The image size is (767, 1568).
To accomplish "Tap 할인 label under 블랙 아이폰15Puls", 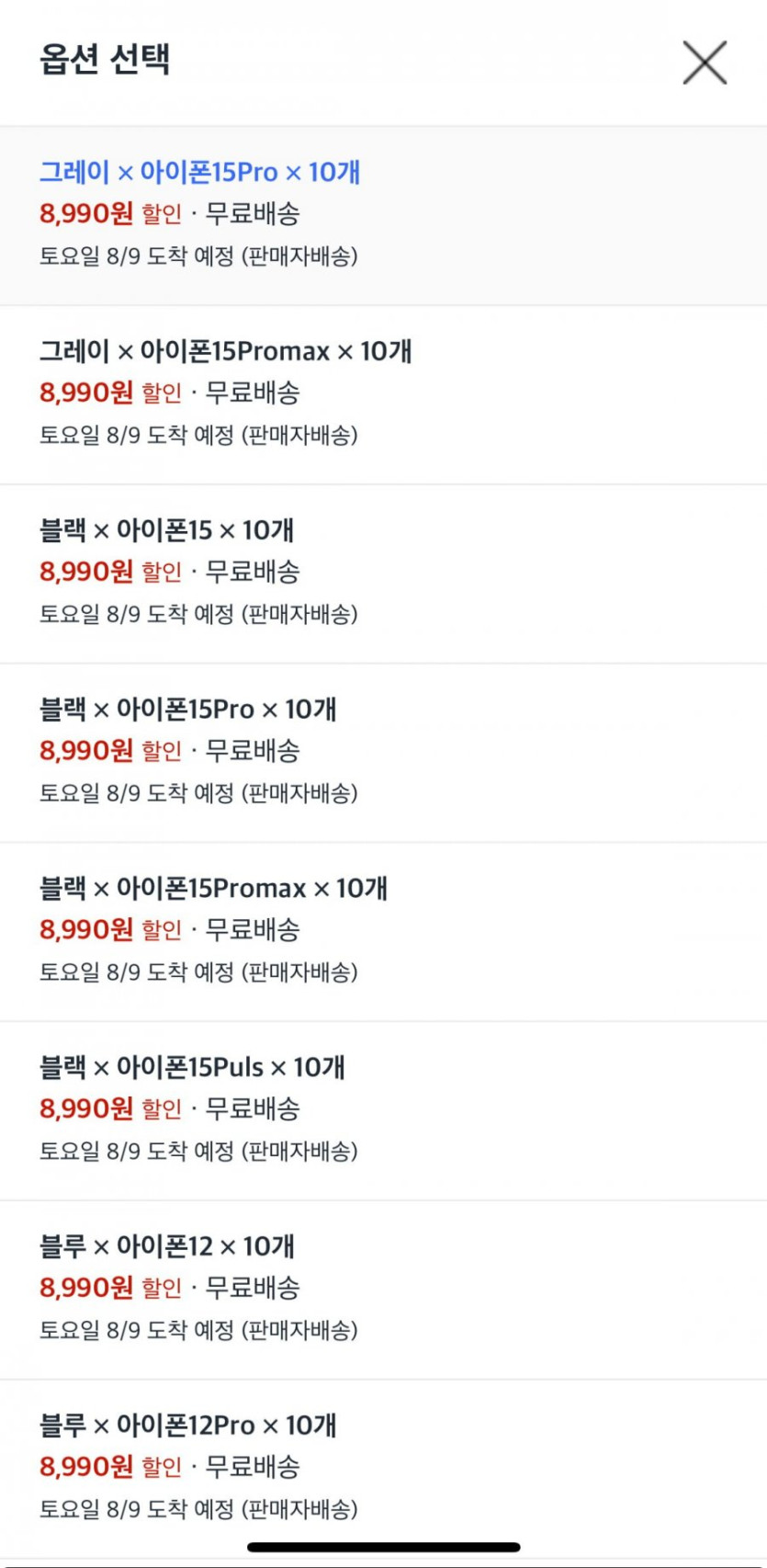I will pos(162,1109).
